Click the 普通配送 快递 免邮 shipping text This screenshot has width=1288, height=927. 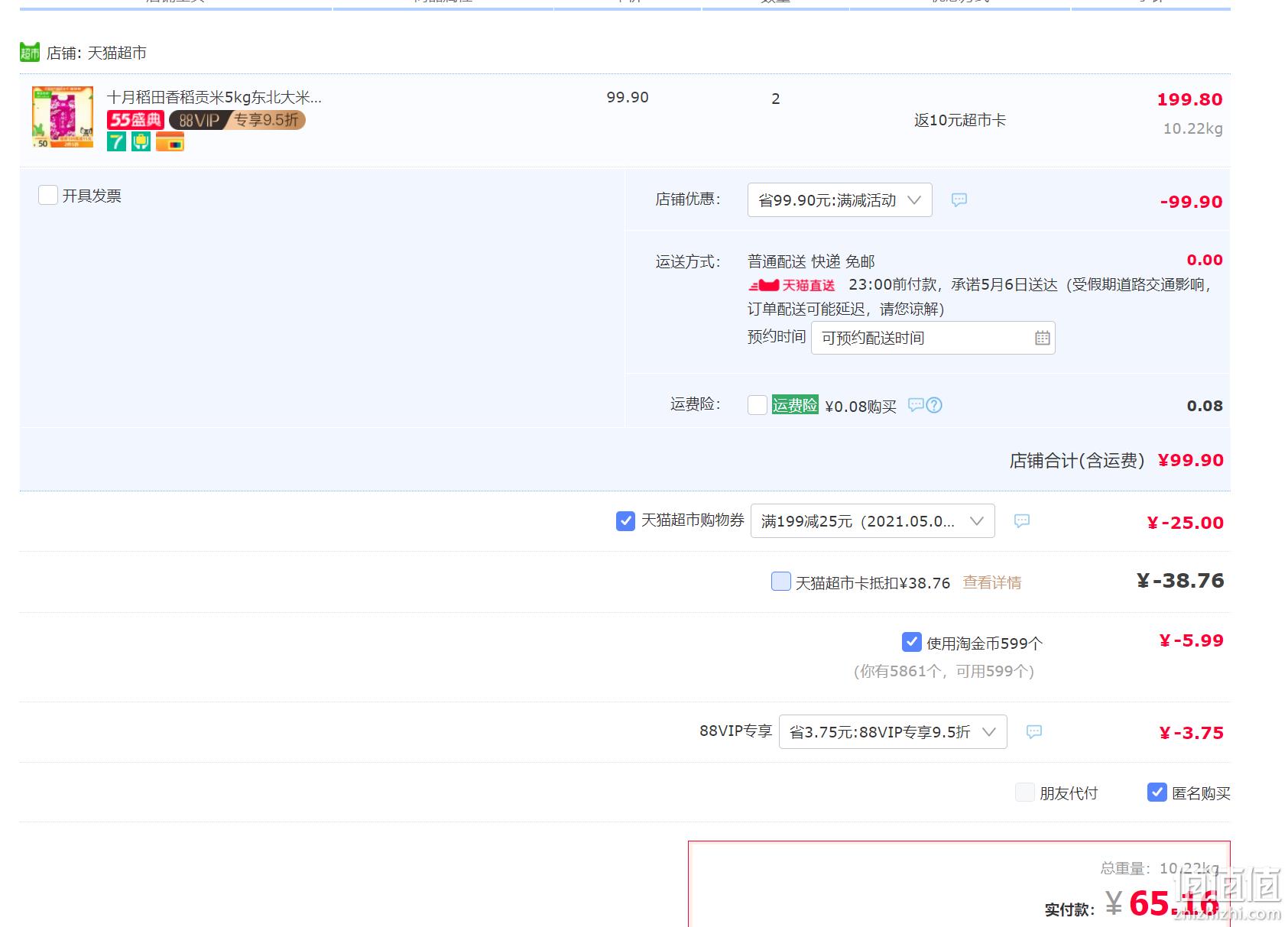(x=811, y=261)
